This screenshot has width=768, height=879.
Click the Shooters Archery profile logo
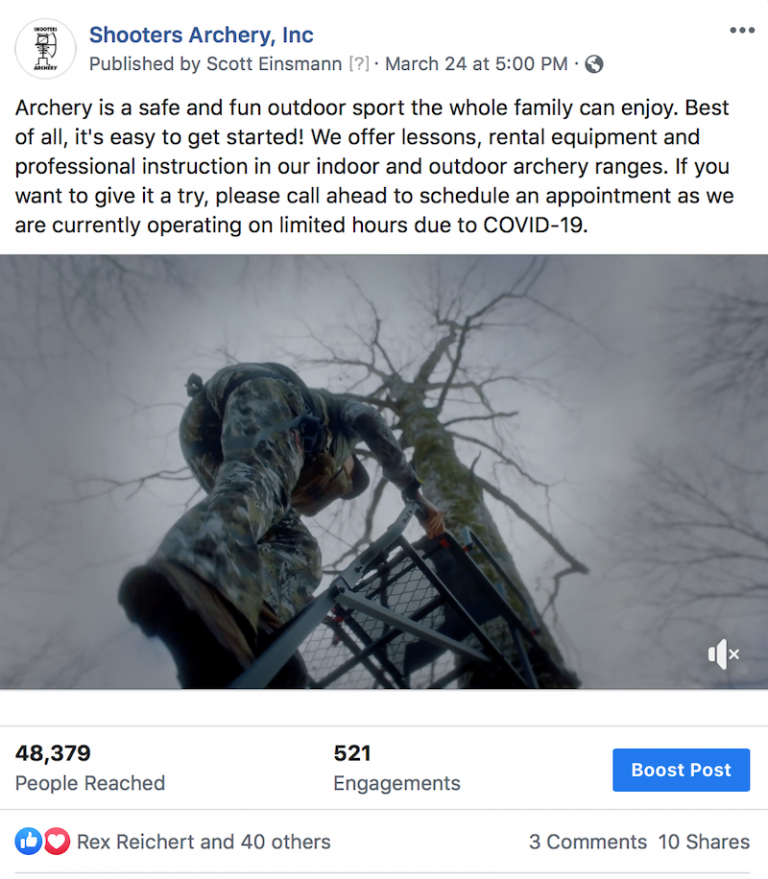coord(45,48)
